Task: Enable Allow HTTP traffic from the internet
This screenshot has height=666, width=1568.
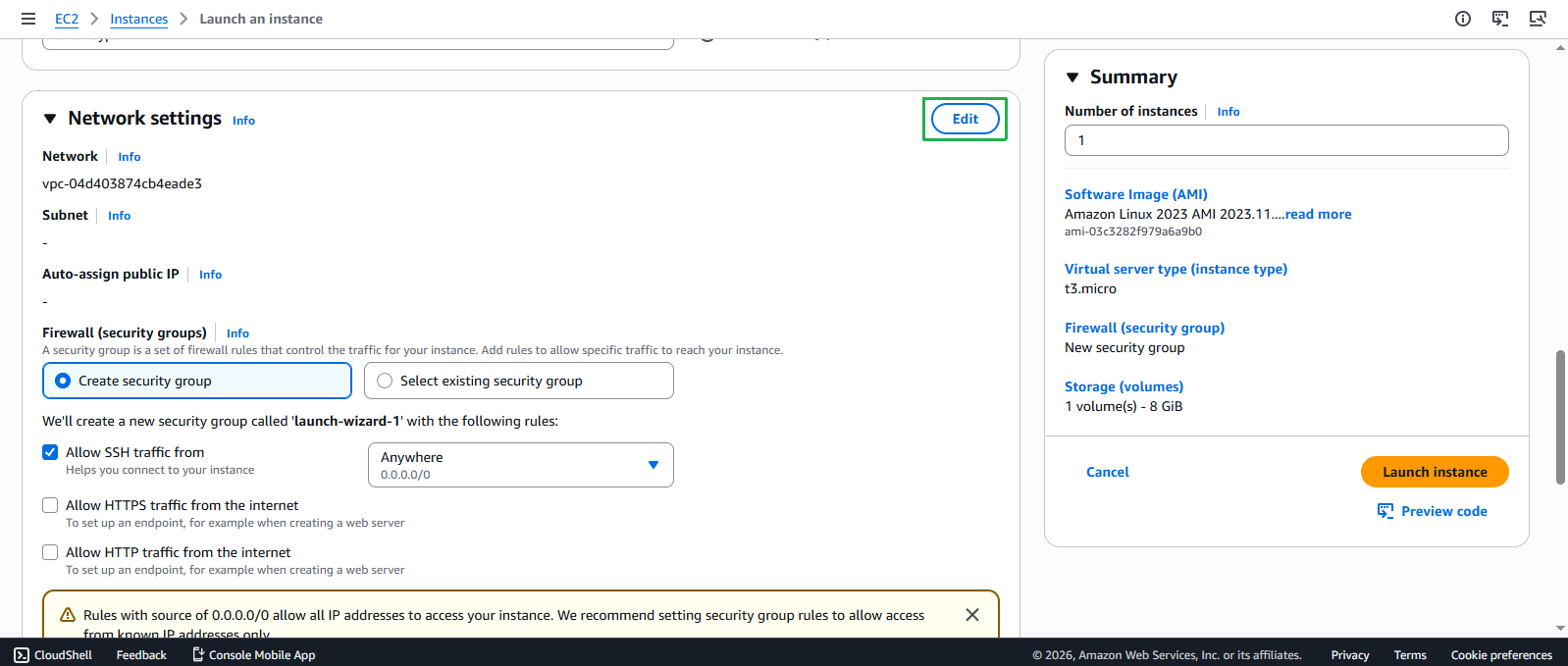Action: [x=50, y=552]
